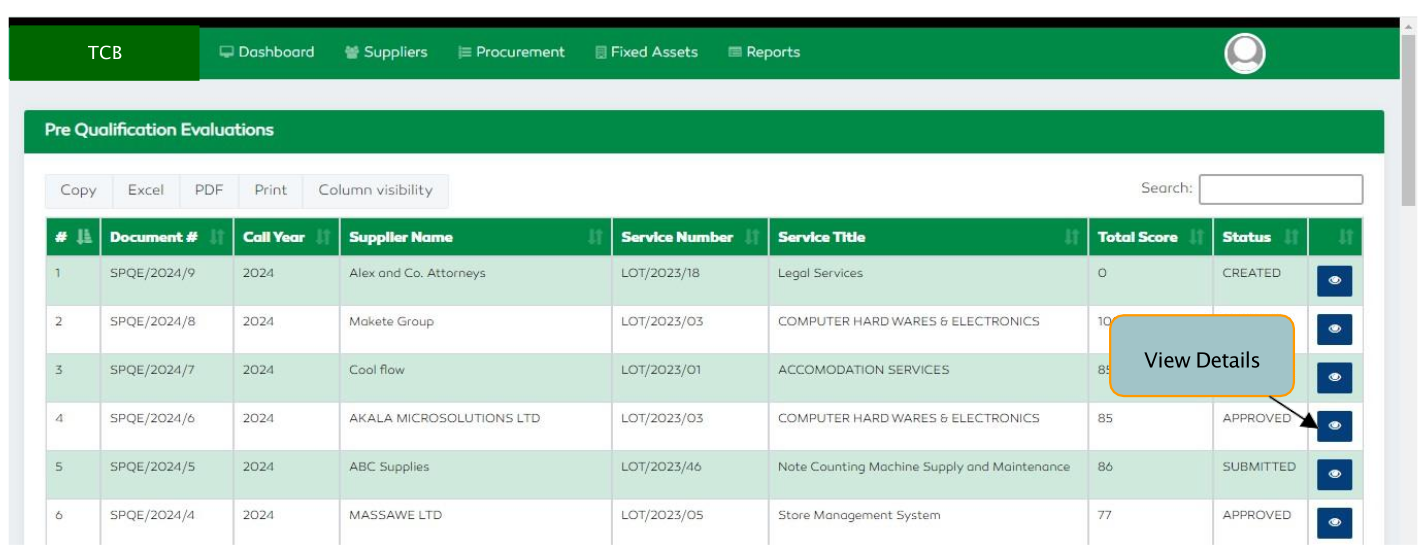The image size is (1426, 551).
Task: View details for Cool flow row
Action: point(1334,377)
